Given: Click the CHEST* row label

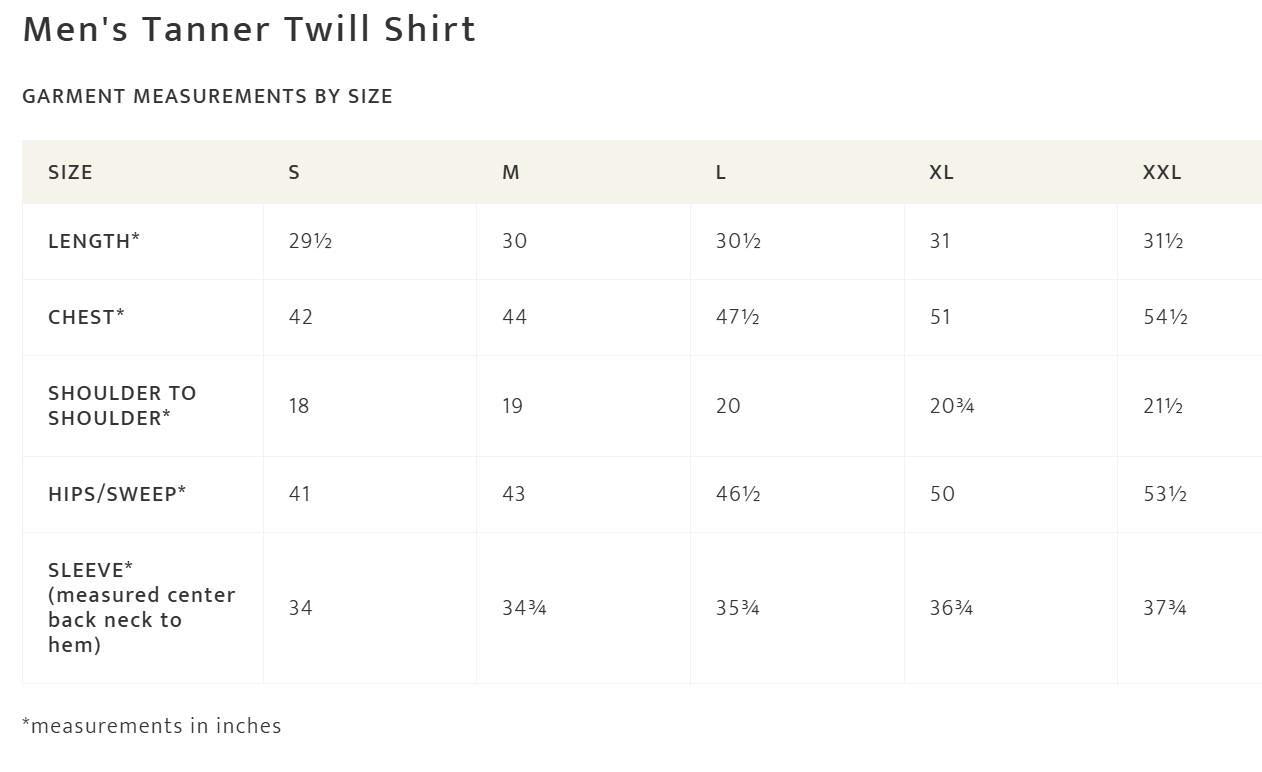Looking at the screenshot, I should 86,317.
